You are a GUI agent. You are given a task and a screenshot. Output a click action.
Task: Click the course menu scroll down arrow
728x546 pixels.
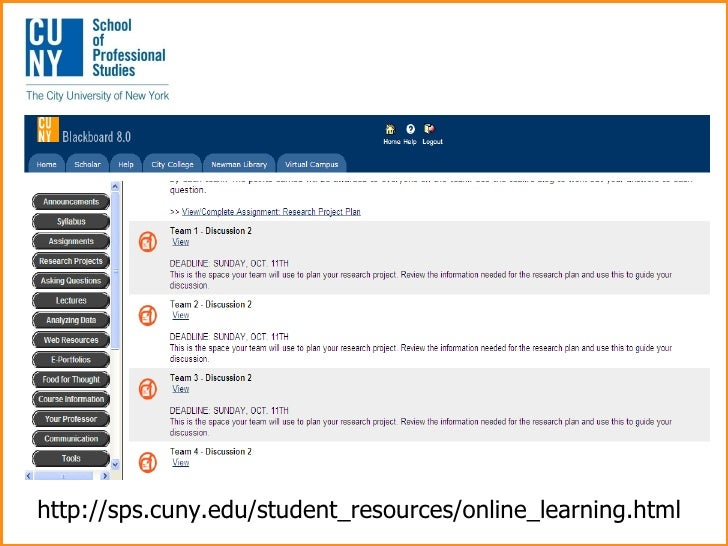point(115,464)
